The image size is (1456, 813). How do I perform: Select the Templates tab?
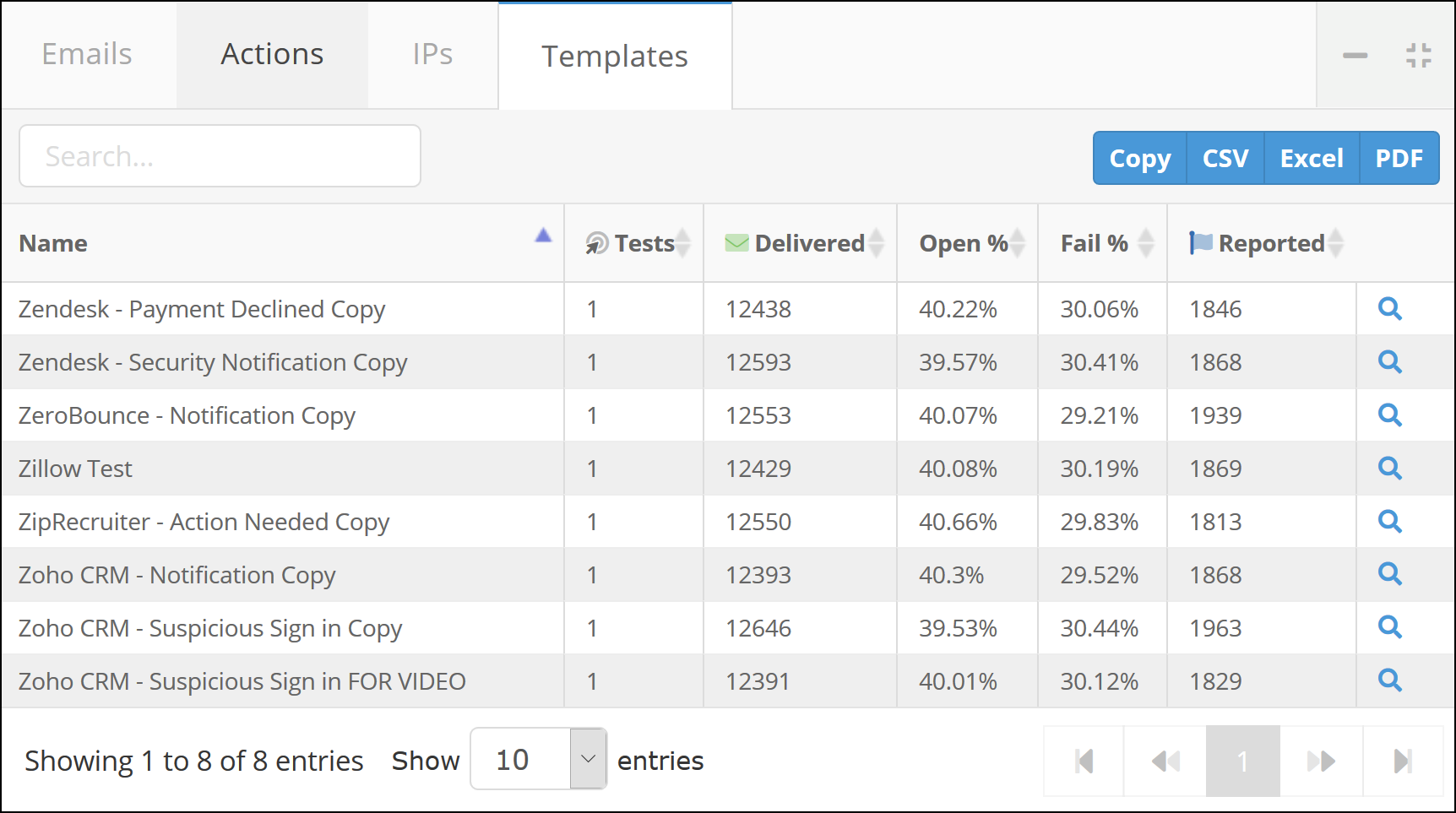click(x=615, y=56)
